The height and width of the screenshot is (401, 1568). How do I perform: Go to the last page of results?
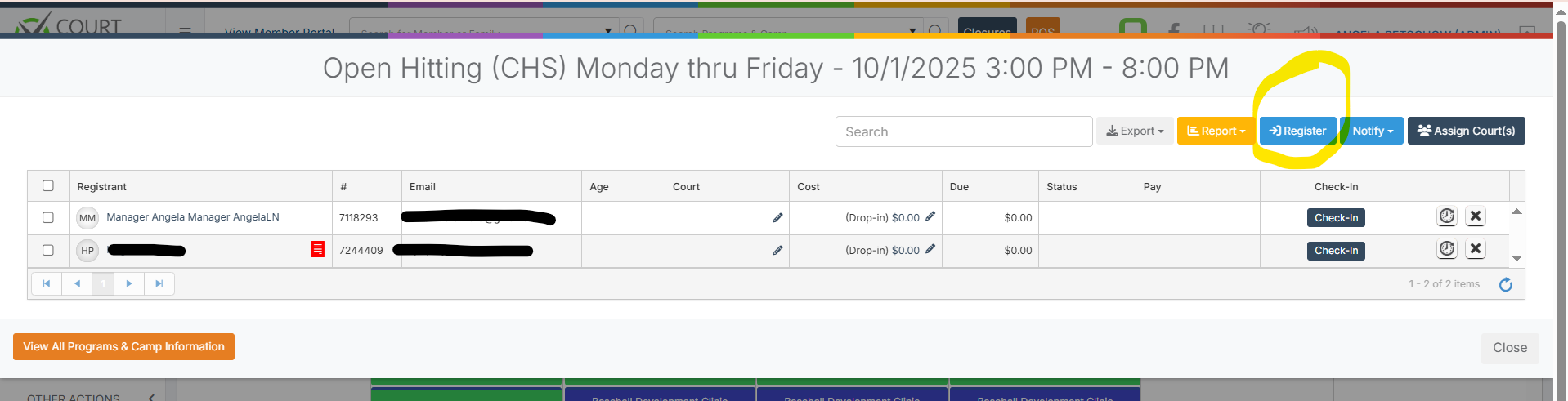(x=159, y=283)
